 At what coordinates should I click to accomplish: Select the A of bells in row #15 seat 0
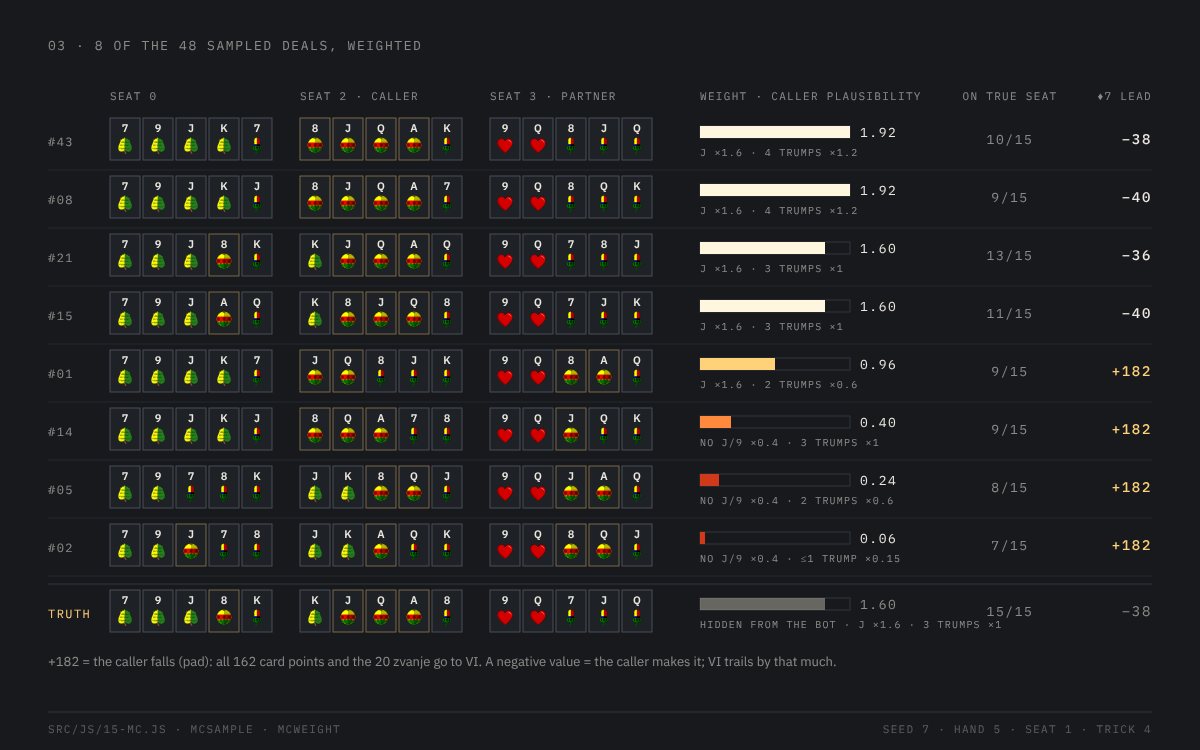224,313
